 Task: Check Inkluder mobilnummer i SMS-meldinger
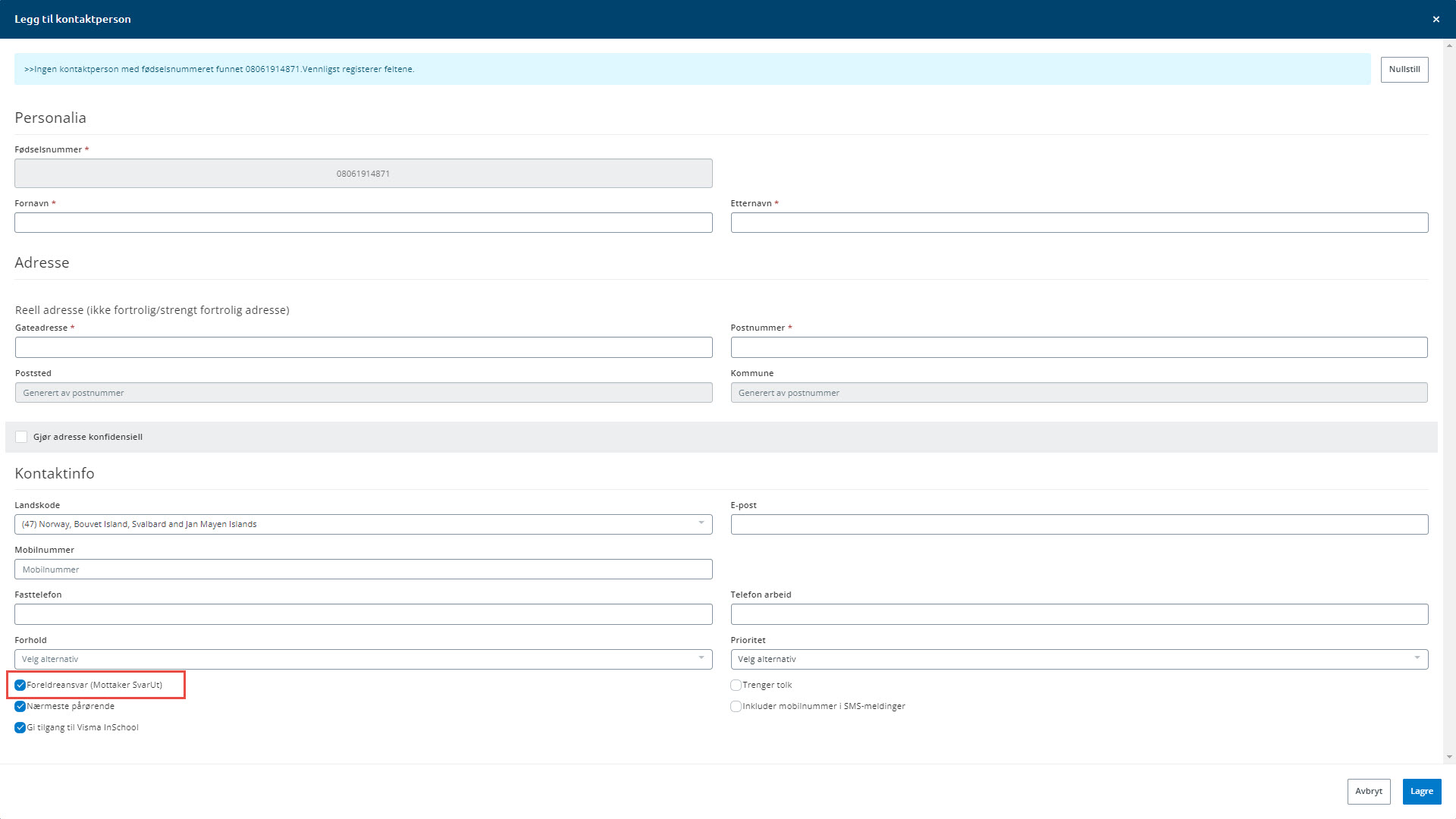[736, 706]
